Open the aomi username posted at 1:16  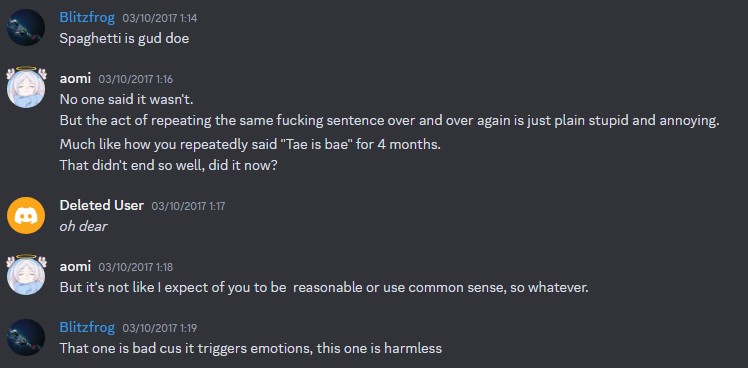tap(75, 79)
